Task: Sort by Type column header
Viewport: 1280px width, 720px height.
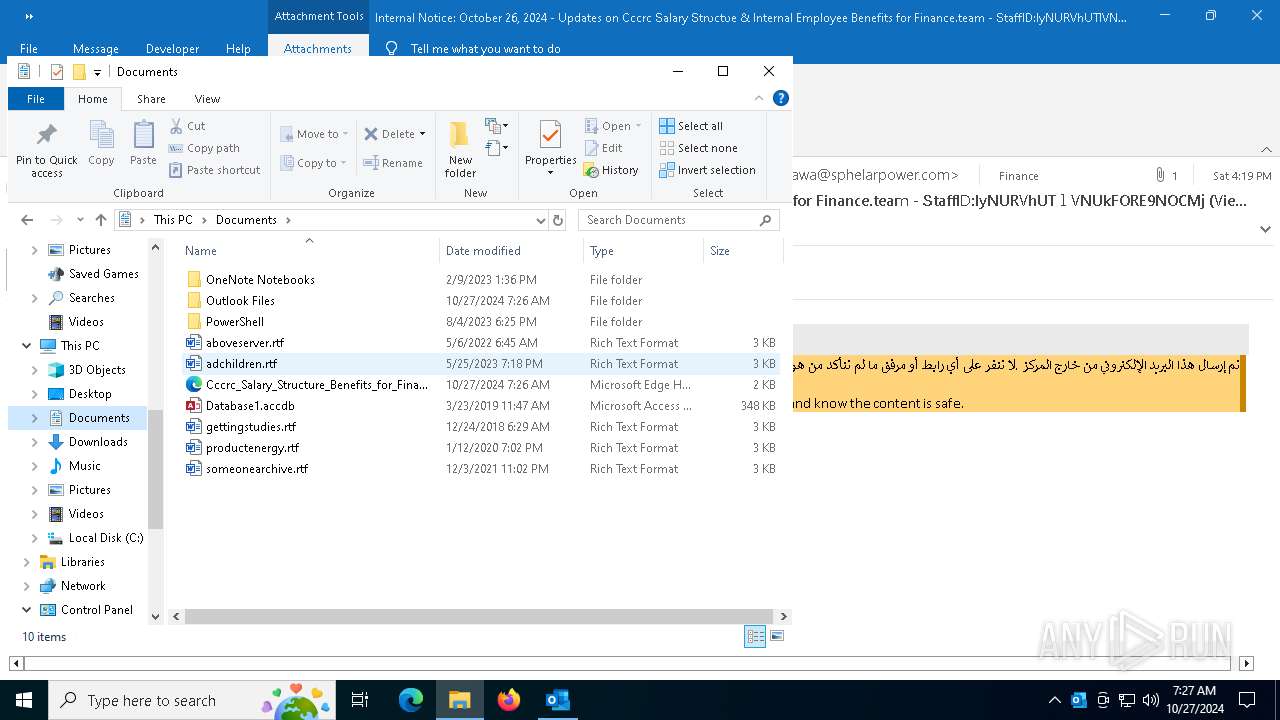Action: point(643,251)
